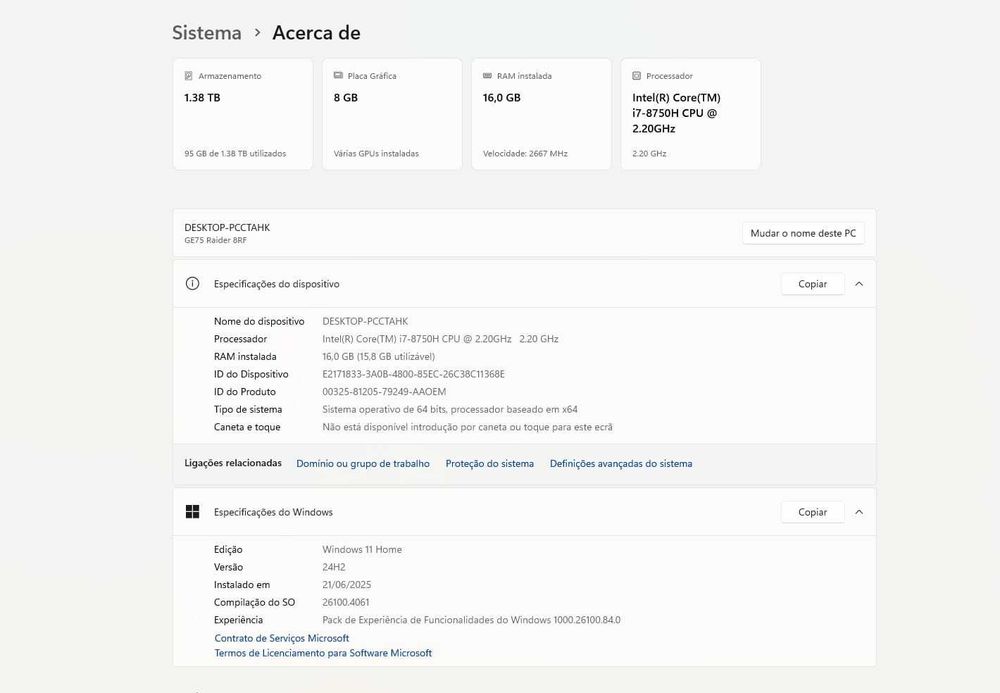Open Domínio ou grupo de trabalho link
1000x693 pixels.
coord(363,464)
